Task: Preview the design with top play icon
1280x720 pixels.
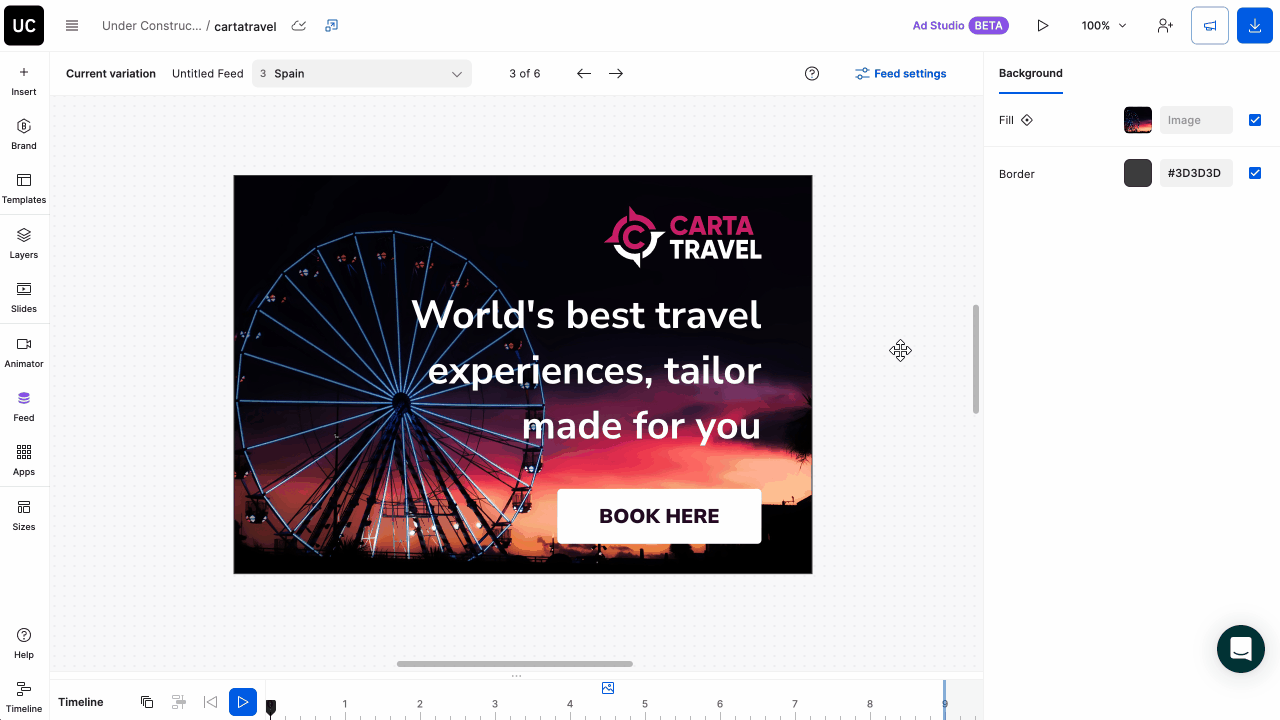Action: click(1043, 26)
